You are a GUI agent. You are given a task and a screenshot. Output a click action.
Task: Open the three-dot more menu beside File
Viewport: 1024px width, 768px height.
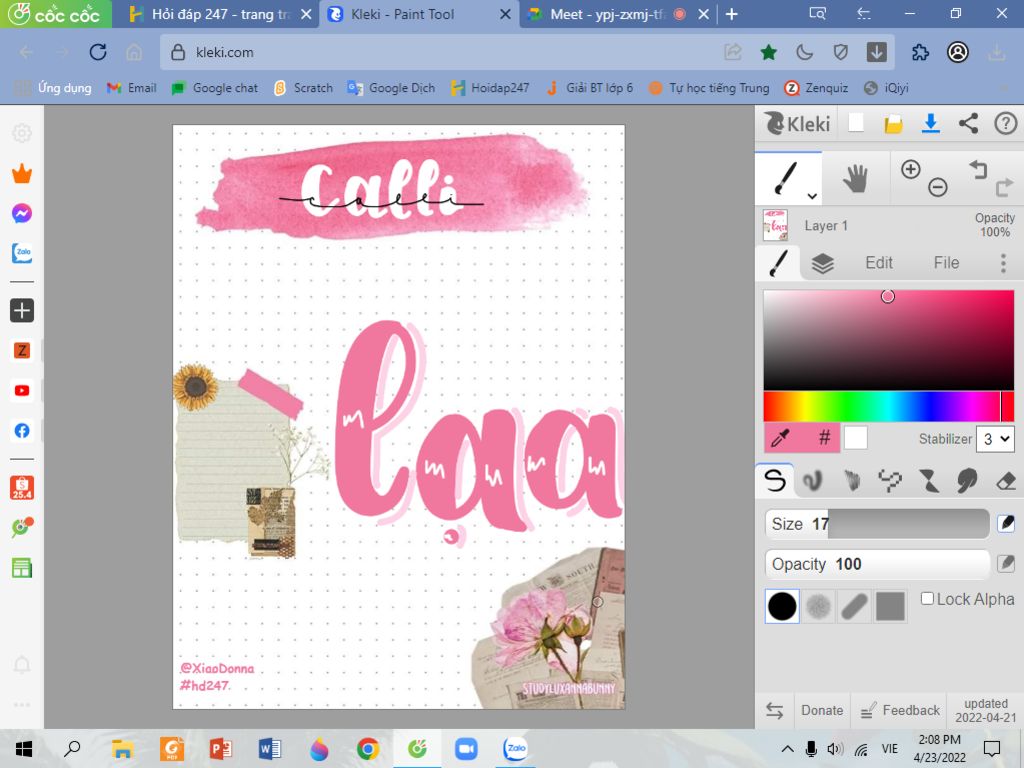[1003, 263]
